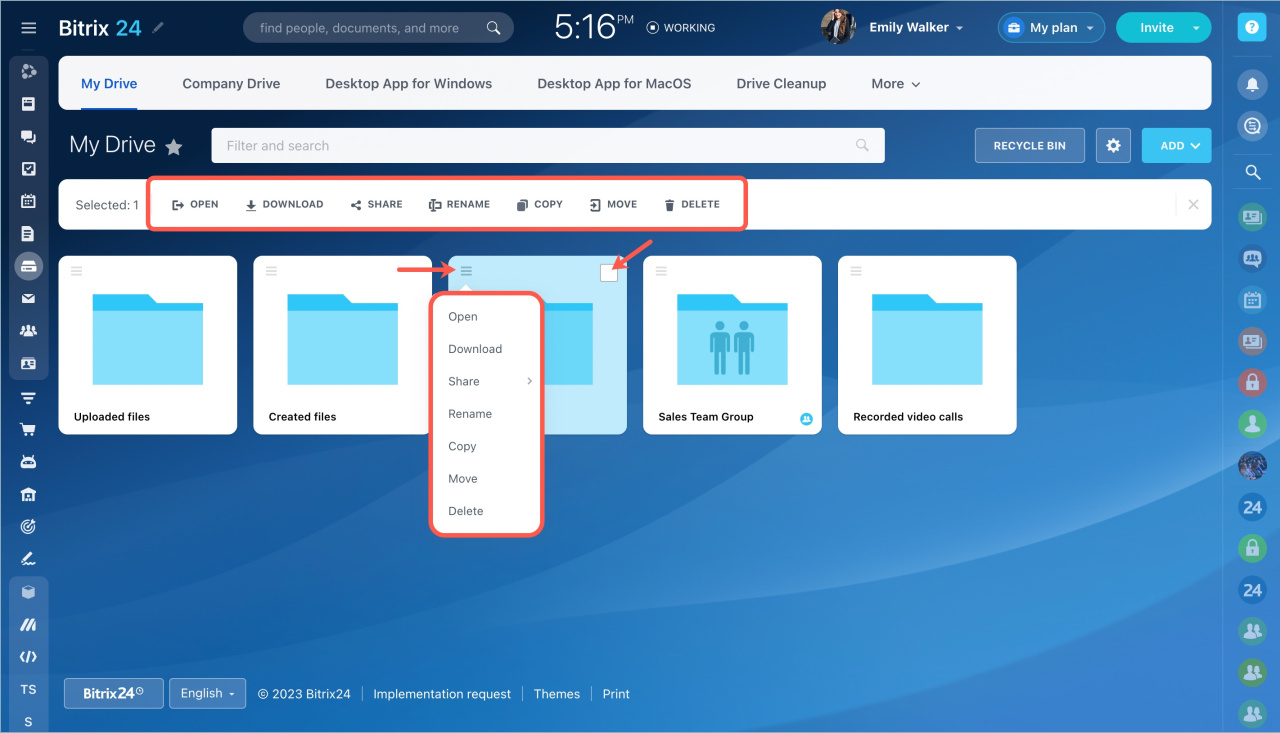Viewport: 1280px width, 733px height.
Task: Open menu icon on Sales Team Group folder
Action: pyautogui.click(x=661, y=270)
